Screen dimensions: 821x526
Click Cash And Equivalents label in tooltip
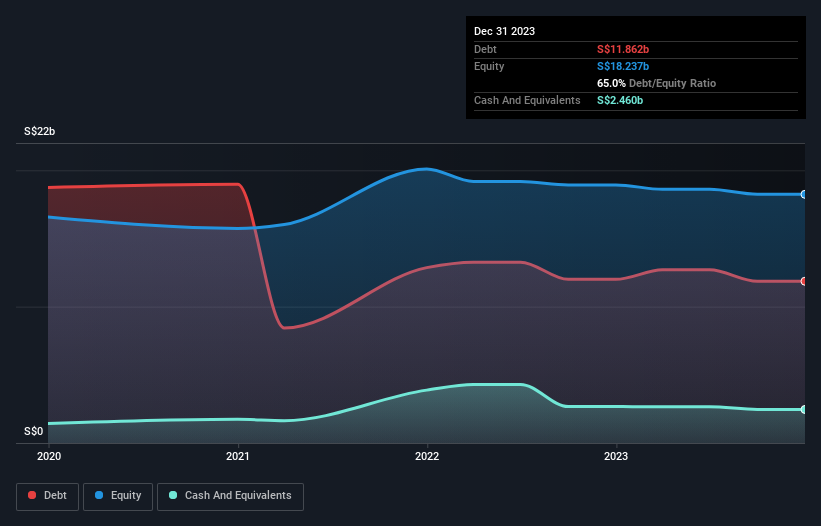(527, 100)
